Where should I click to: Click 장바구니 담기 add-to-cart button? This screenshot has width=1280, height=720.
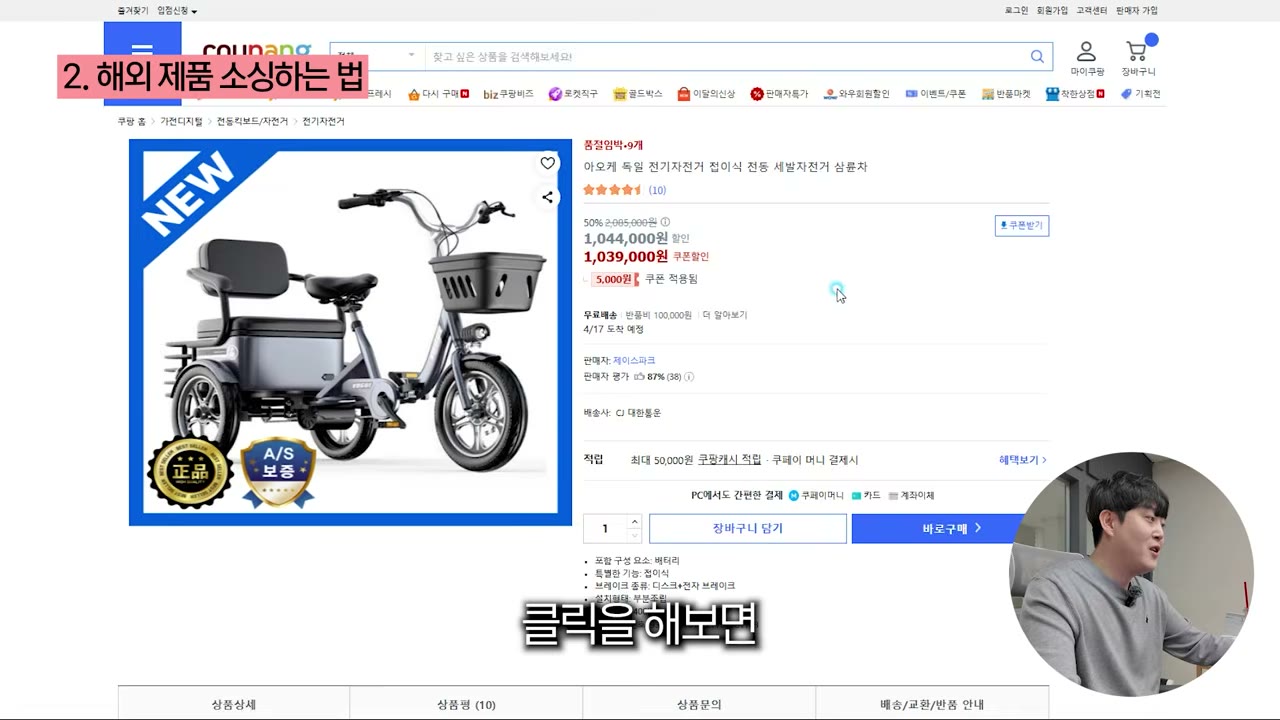pyautogui.click(x=748, y=528)
